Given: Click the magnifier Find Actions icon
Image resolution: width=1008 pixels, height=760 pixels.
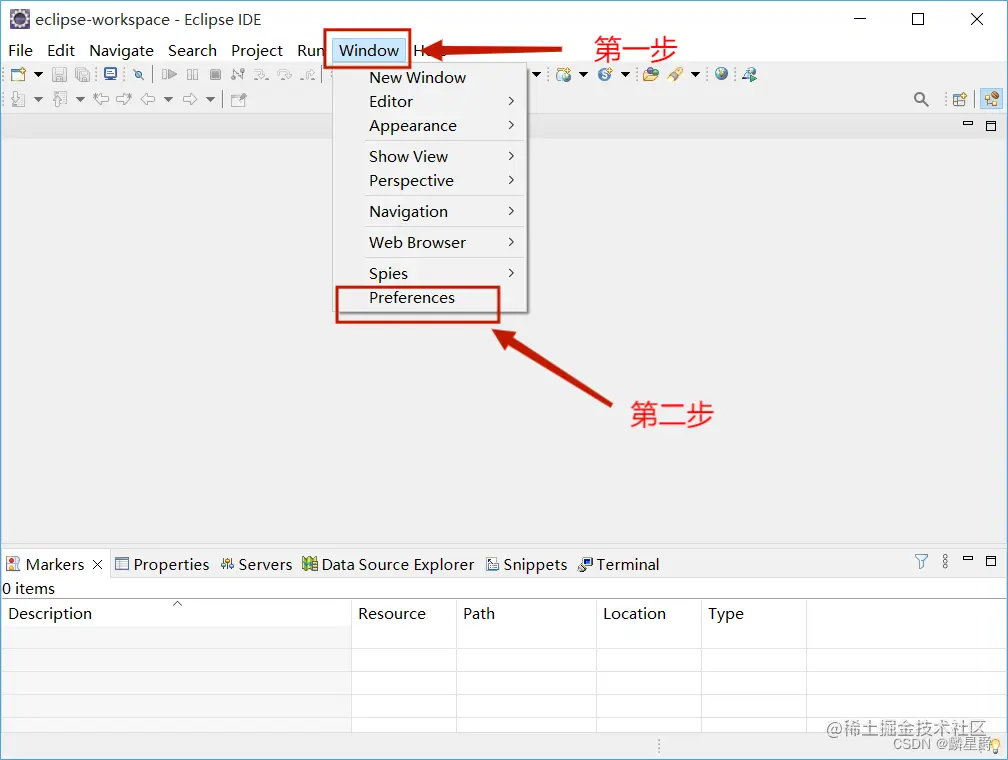Looking at the screenshot, I should [x=921, y=99].
